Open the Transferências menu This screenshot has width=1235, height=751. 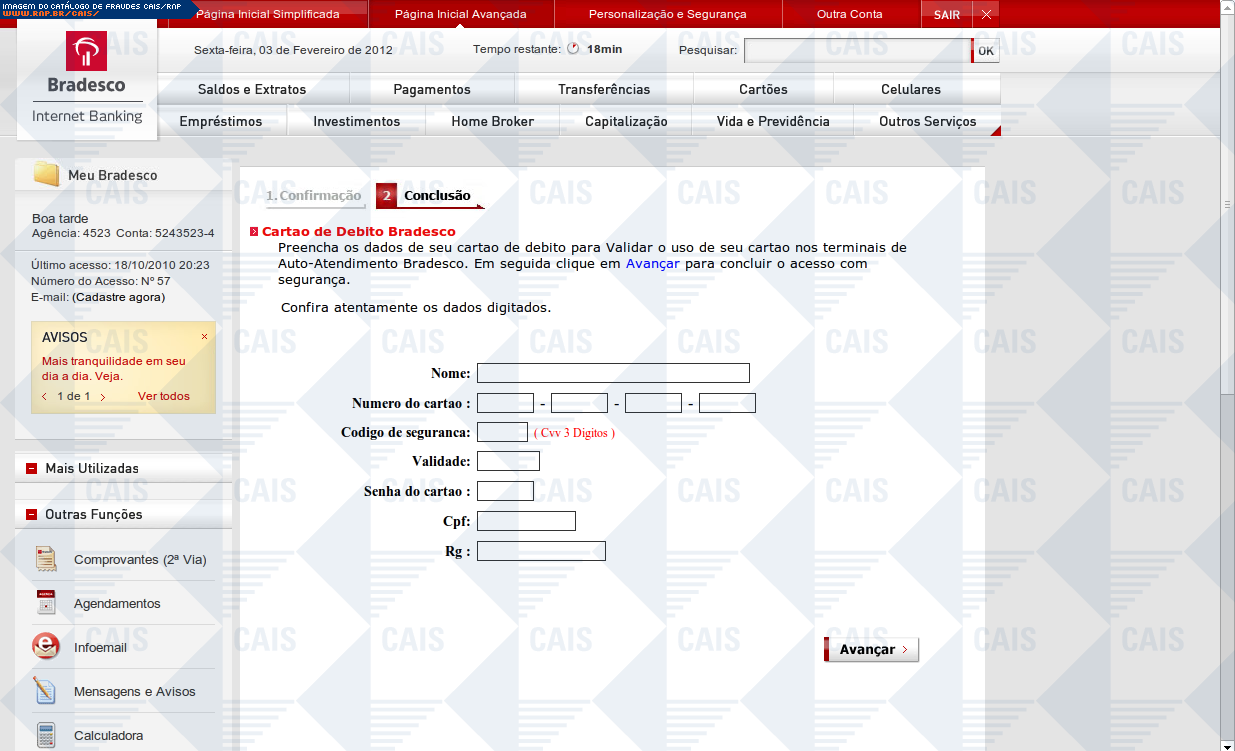click(x=604, y=89)
